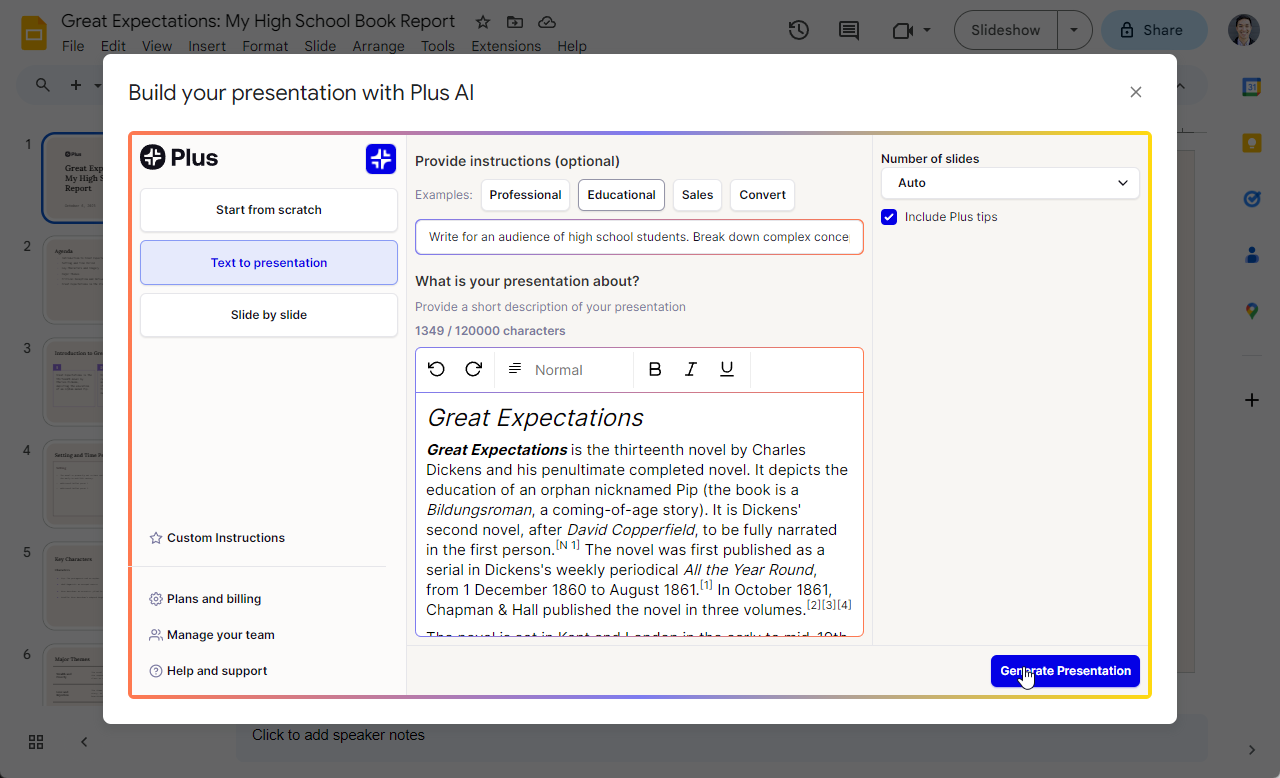Click the redo arrow in text editor
The image size is (1280, 778).
point(474,369)
